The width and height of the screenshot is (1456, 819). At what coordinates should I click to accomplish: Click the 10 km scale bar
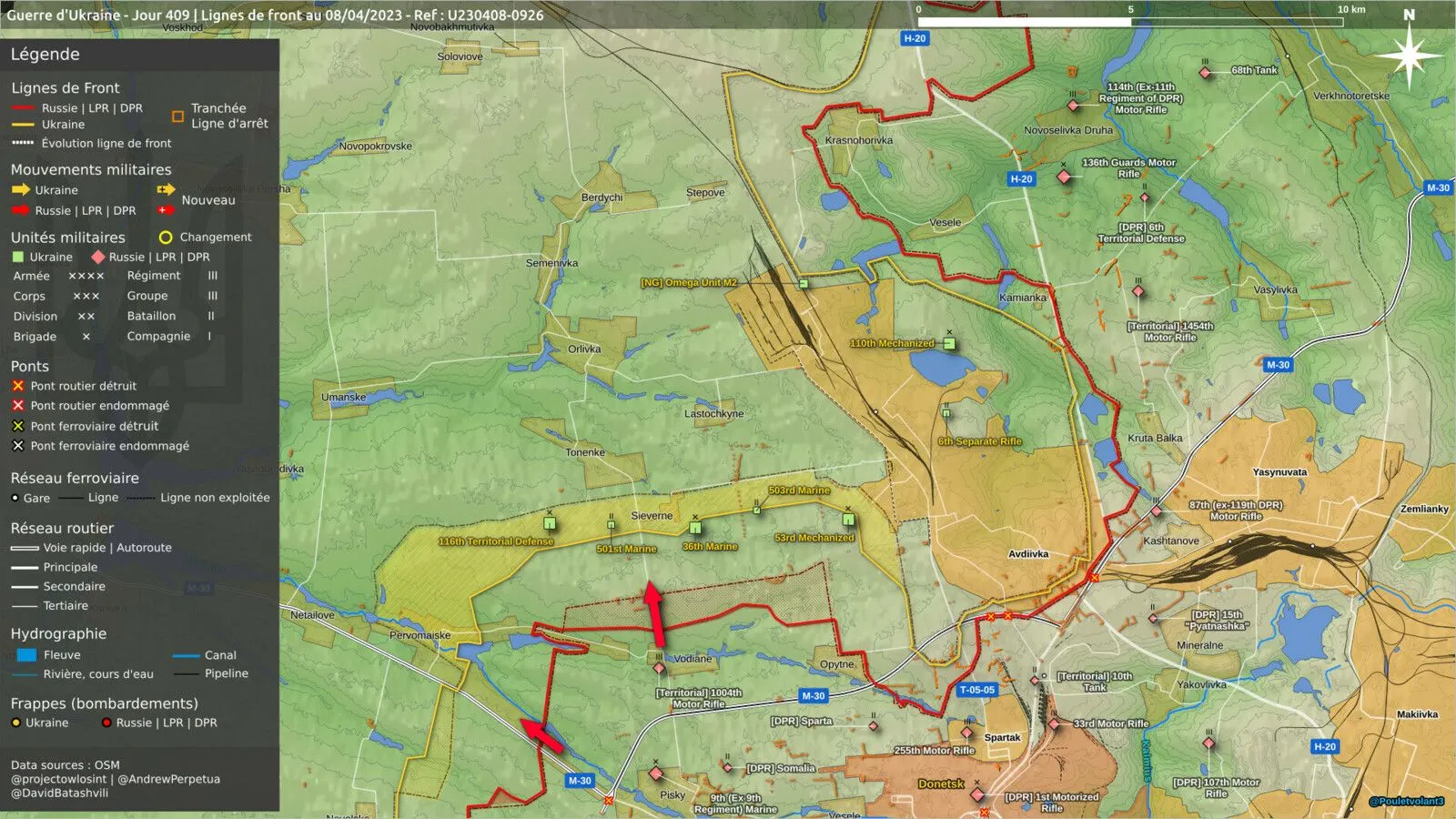coord(1131,22)
